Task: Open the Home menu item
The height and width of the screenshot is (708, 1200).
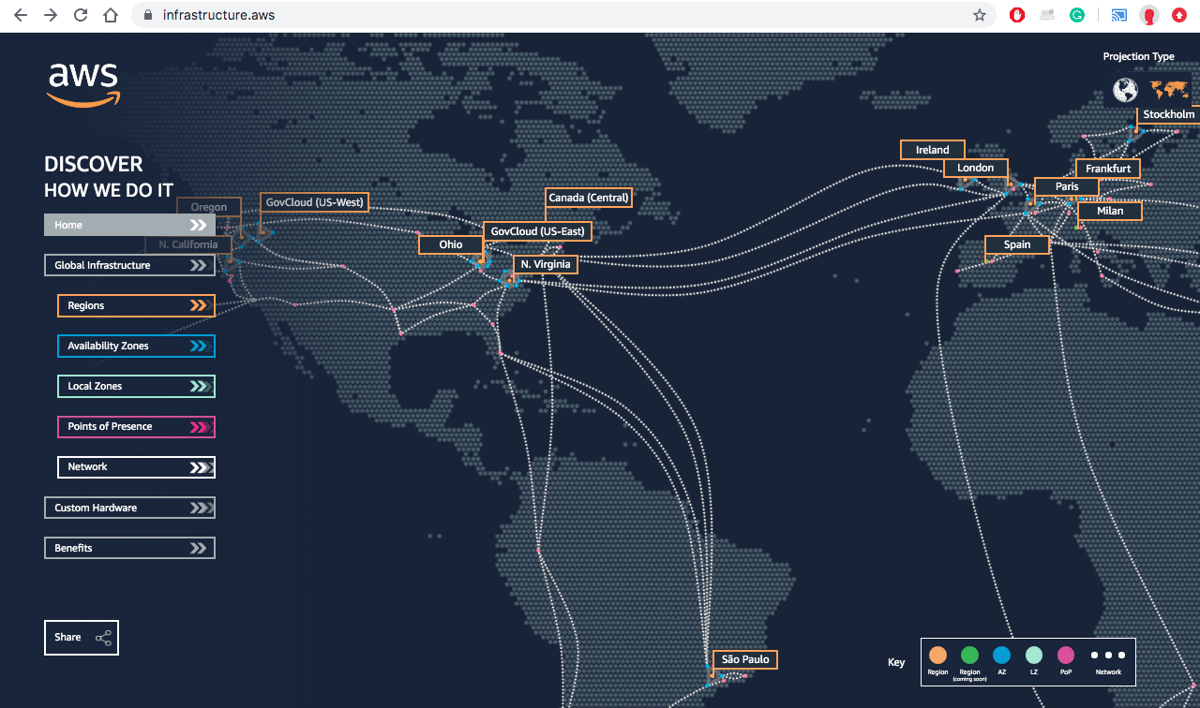Action: [129, 225]
